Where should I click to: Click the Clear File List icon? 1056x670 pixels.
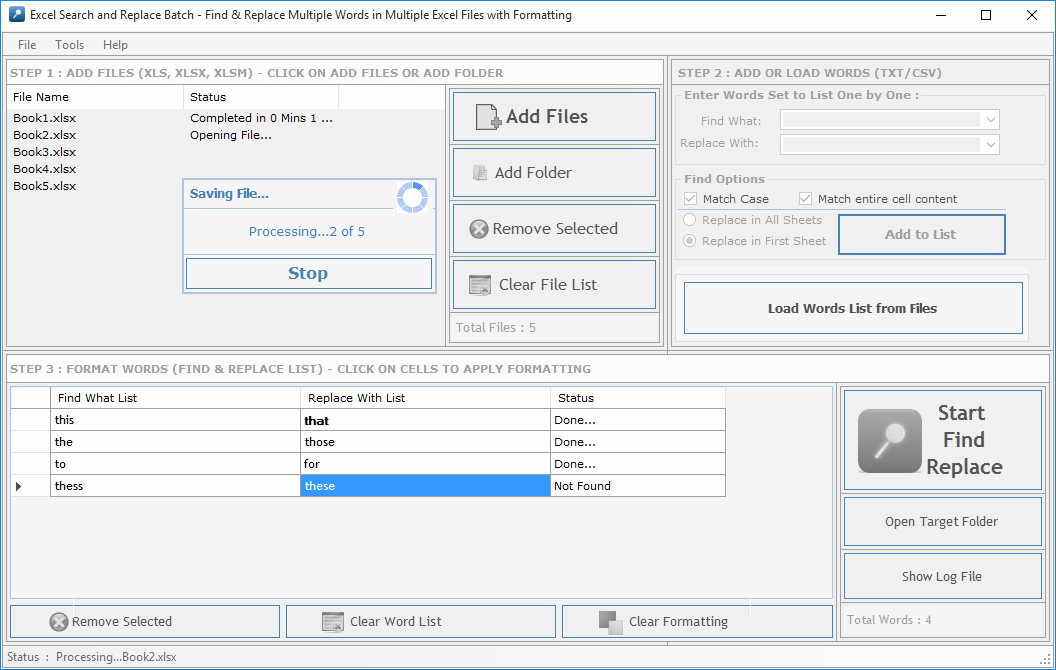[x=480, y=285]
